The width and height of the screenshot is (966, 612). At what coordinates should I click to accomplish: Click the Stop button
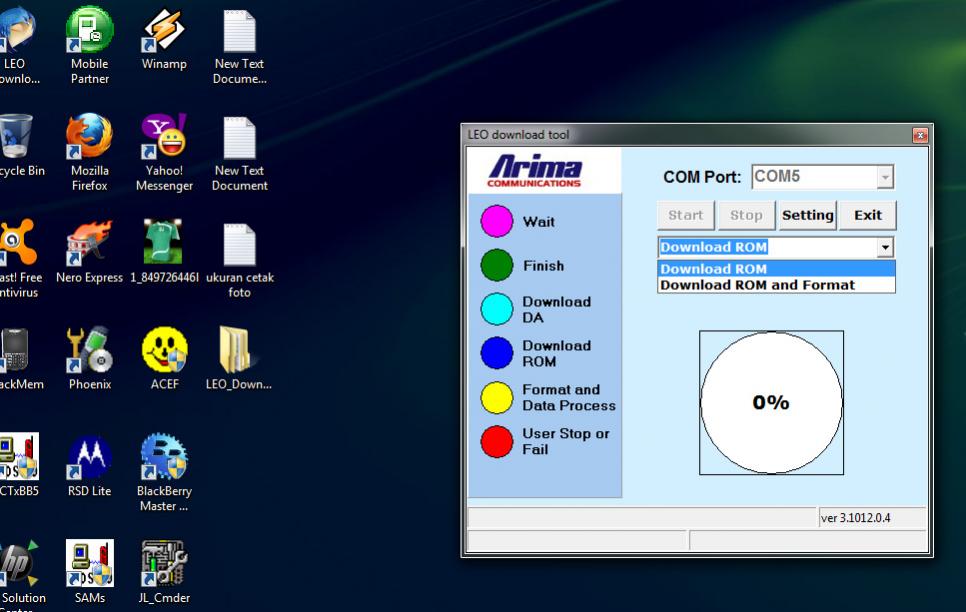click(x=746, y=215)
